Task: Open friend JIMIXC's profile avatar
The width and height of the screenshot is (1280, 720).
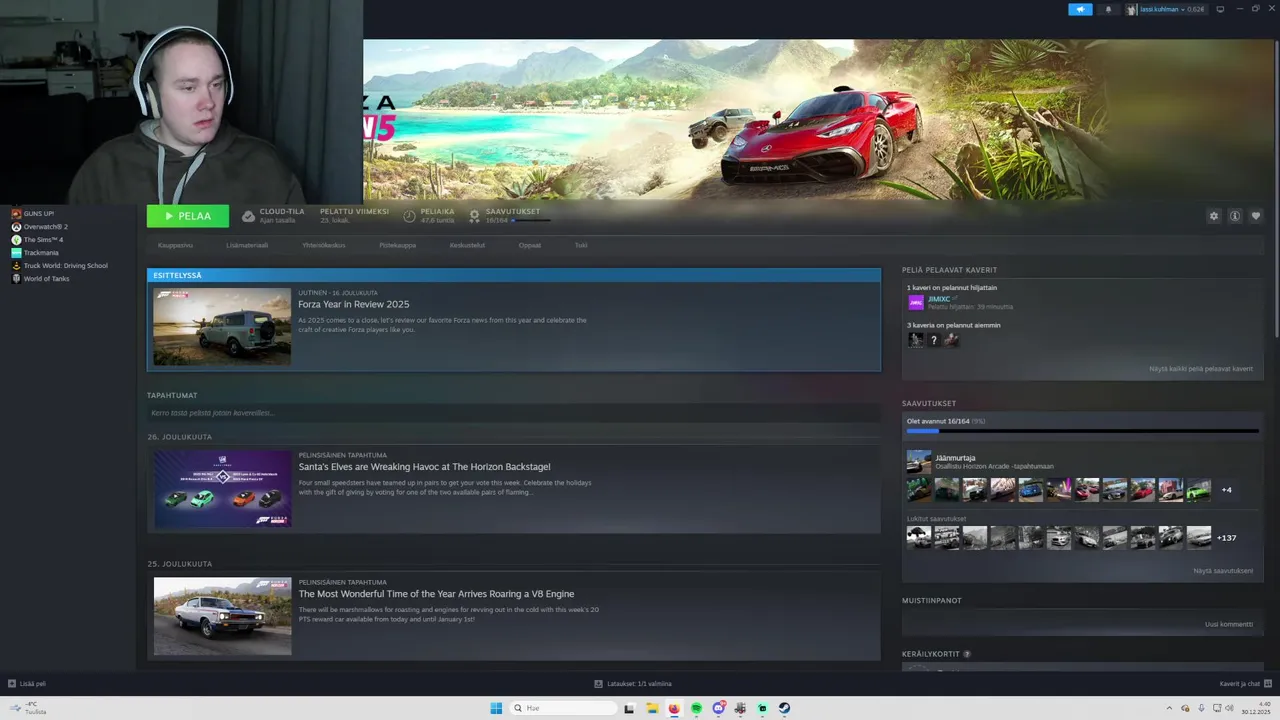Action: [916, 302]
